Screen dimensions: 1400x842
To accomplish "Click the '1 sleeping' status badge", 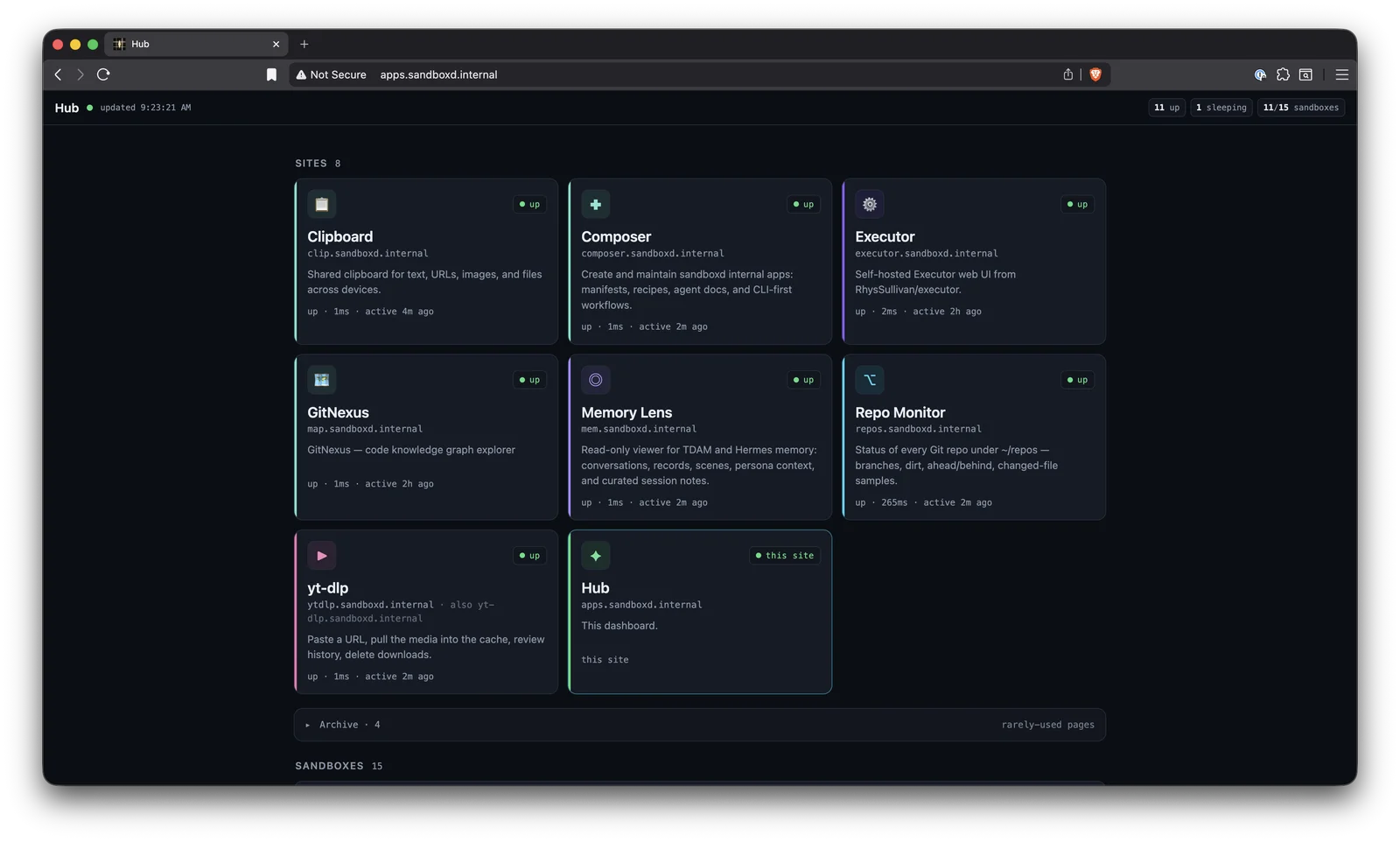I will coord(1221,108).
